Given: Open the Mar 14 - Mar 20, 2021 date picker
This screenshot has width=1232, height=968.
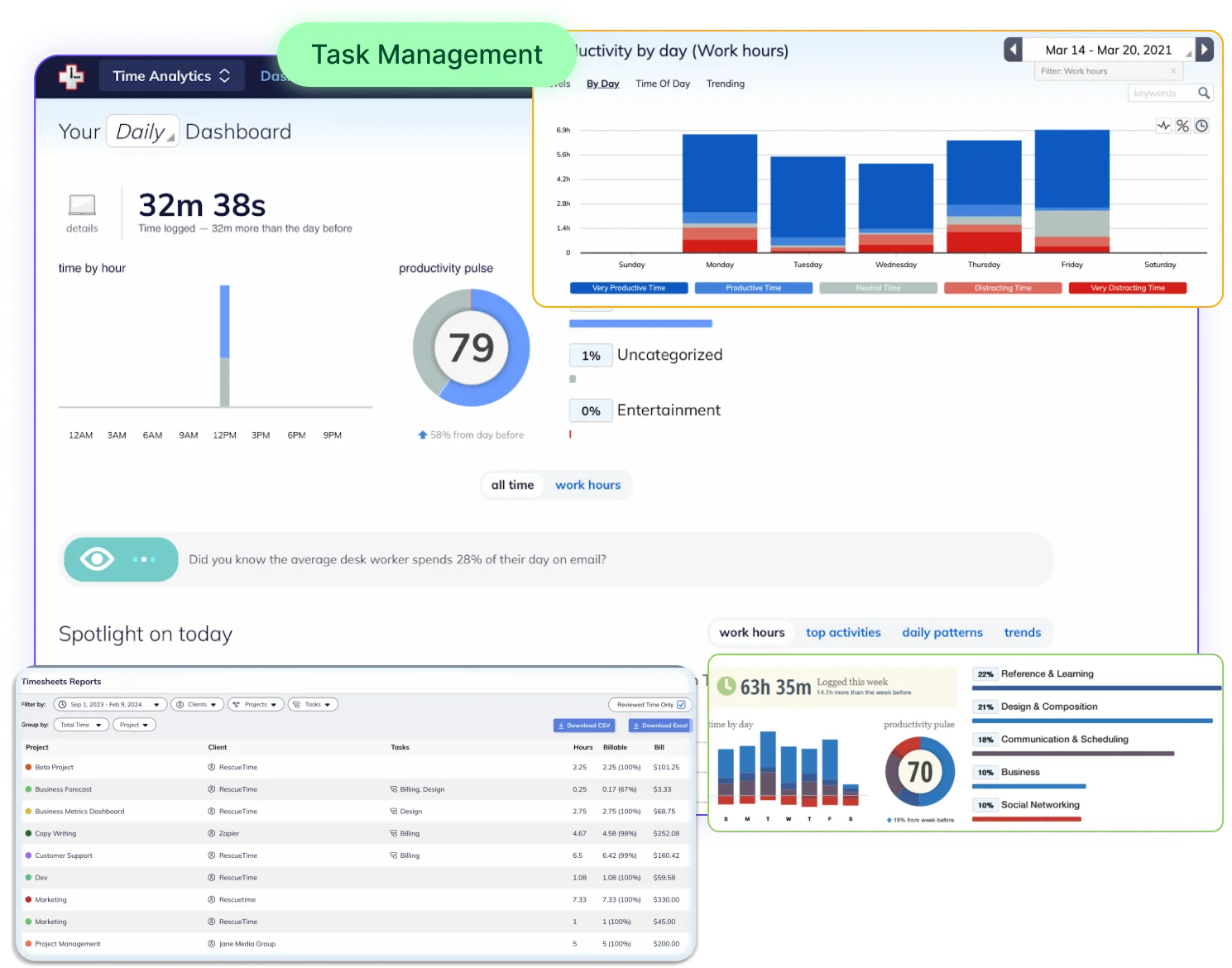Looking at the screenshot, I should click(1109, 50).
